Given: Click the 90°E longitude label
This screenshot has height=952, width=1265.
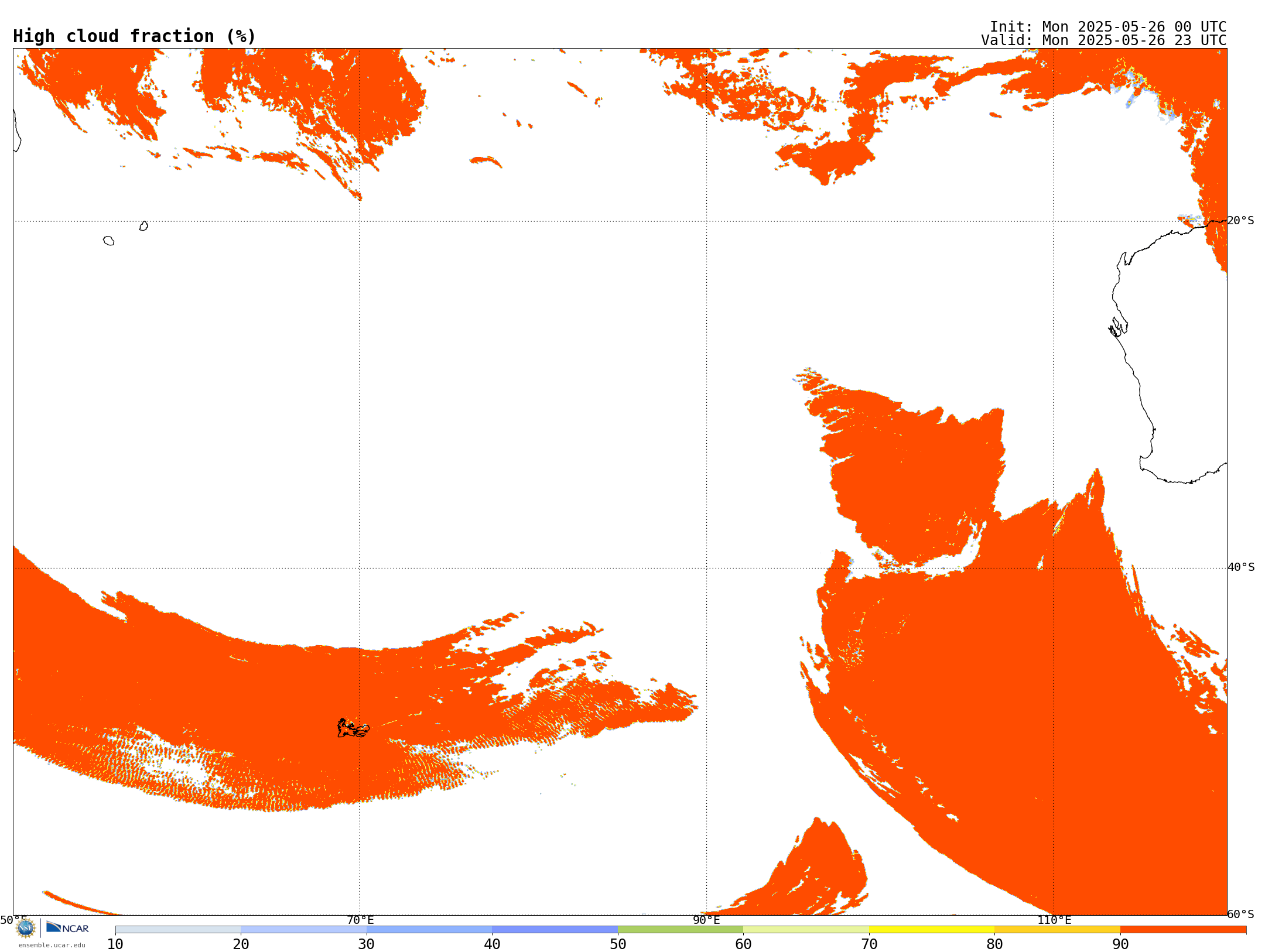Looking at the screenshot, I should [x=706, y=920].
